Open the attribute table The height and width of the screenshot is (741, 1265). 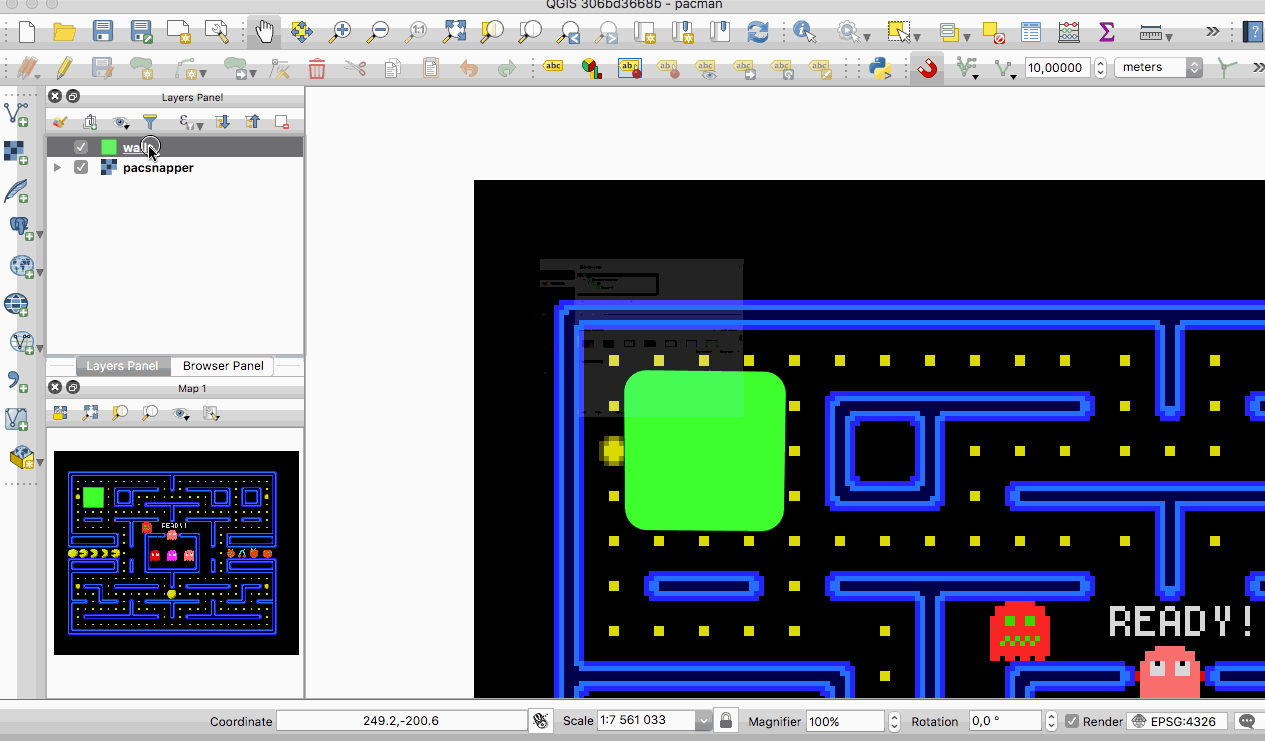[x=1030, y=32]
